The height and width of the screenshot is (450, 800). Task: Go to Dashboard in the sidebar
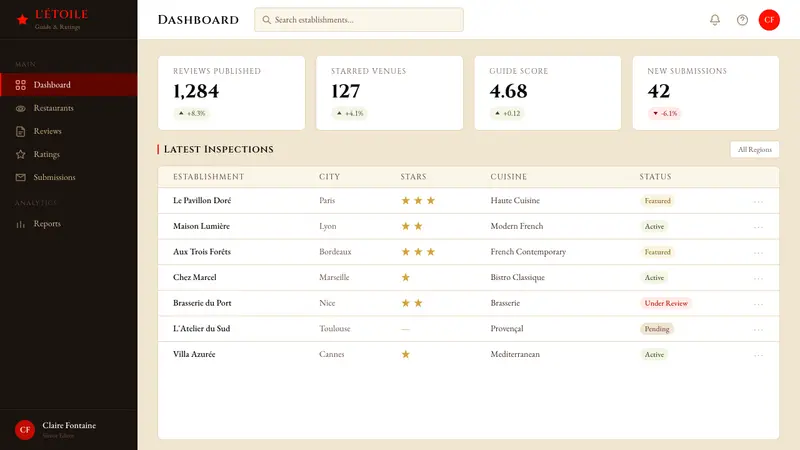coord(68,85)
